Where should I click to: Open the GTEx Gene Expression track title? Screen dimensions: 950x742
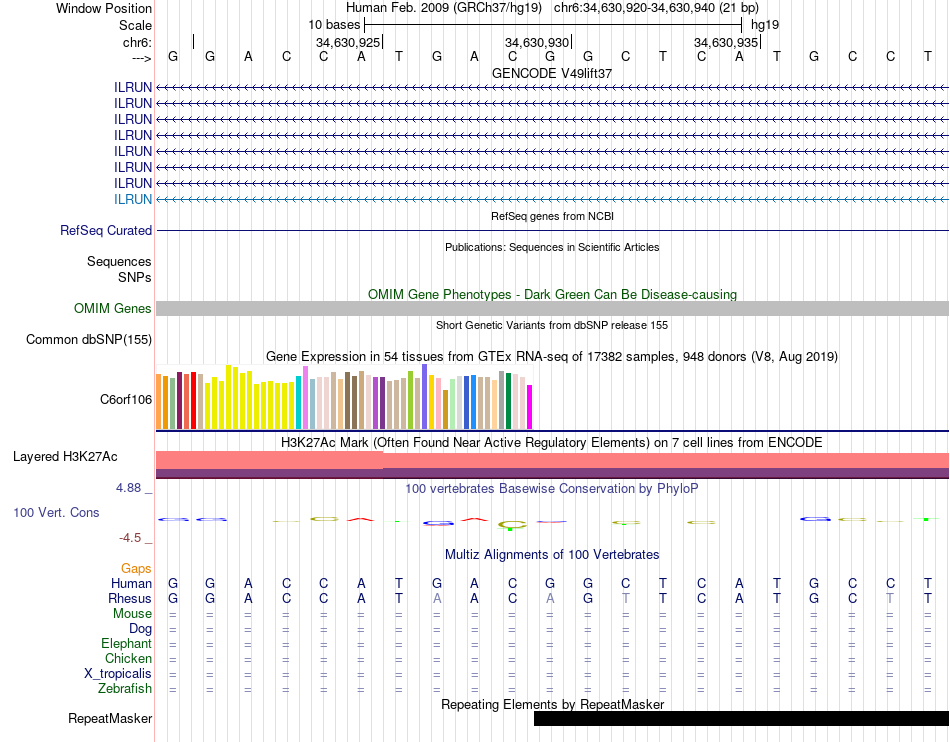(x=552, y=357)
